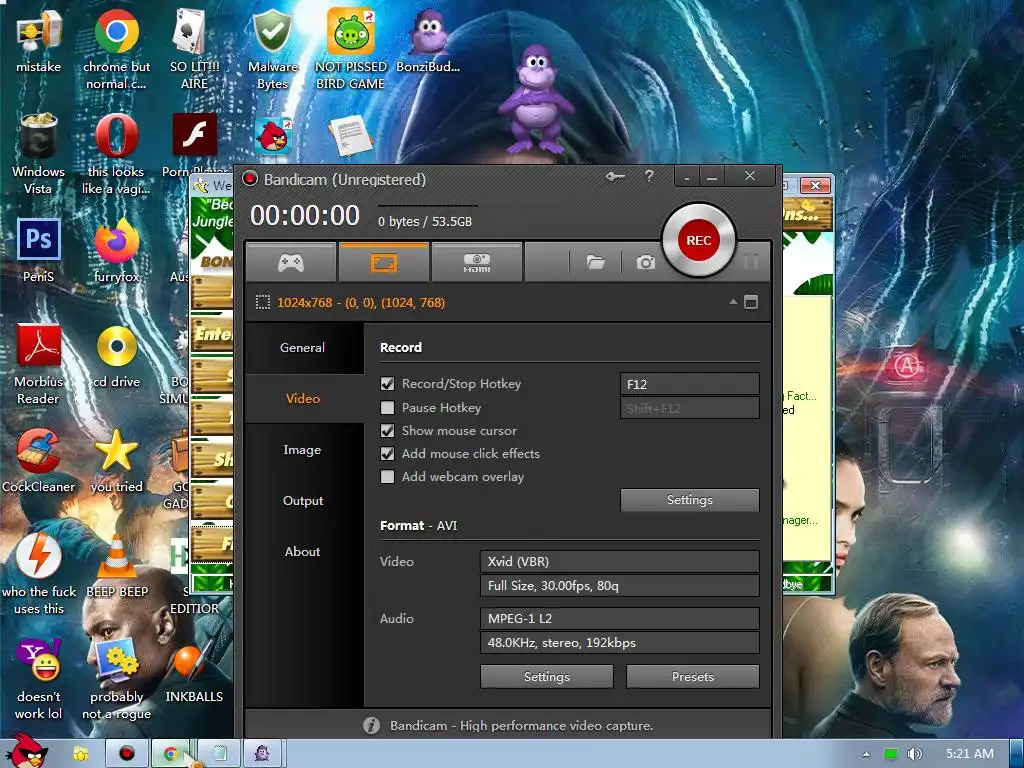Click the Record section Settings button

pyautogui.click(x=690, y=500)
